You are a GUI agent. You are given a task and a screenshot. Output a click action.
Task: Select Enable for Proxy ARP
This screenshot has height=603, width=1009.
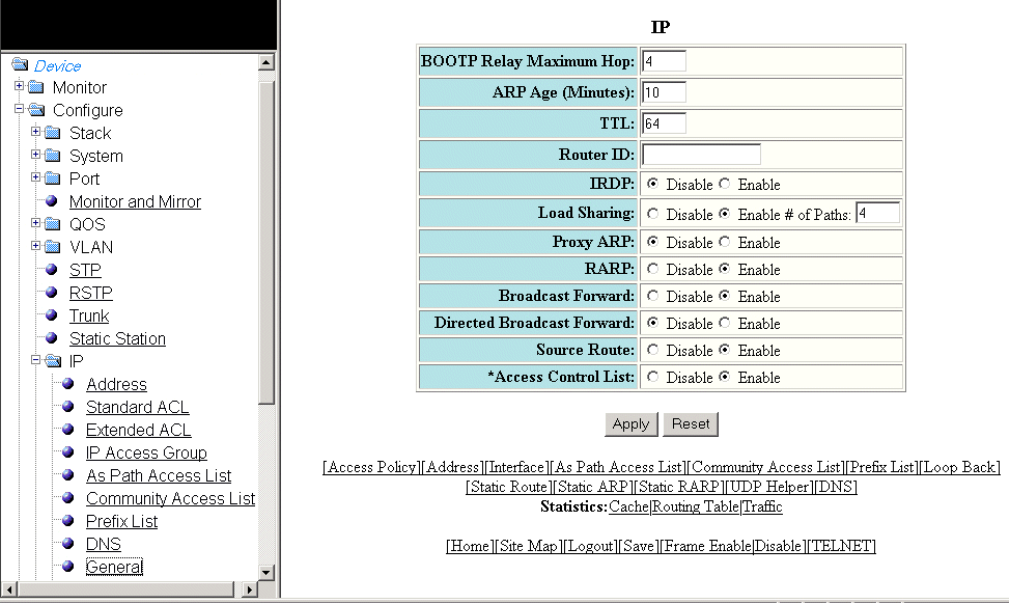pos(725,241)
